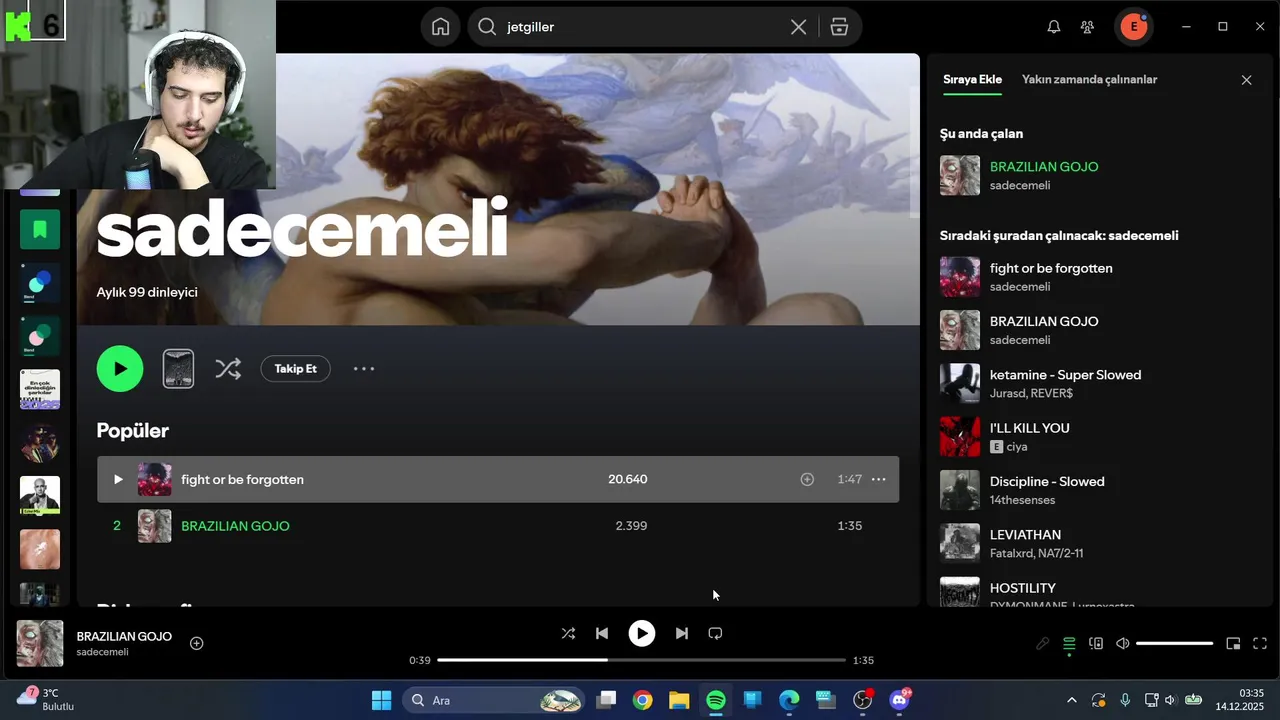Open sadecemeli artist link in player bar
This screenshot has width=1280, height=720.
(103, 652)
